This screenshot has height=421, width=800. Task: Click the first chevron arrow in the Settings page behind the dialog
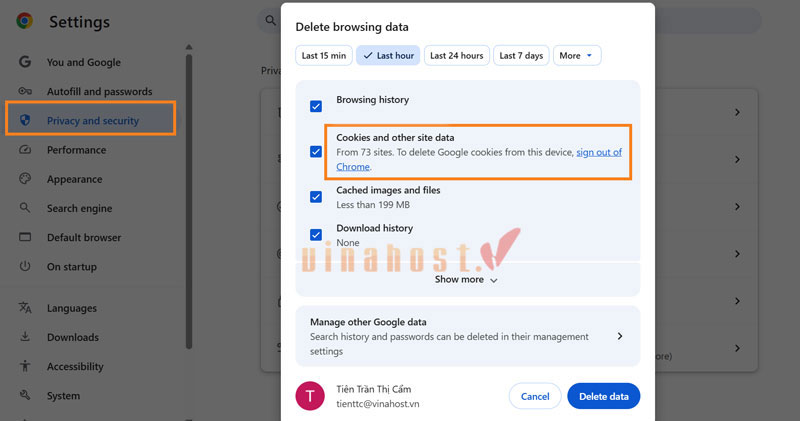click(737, 112)
